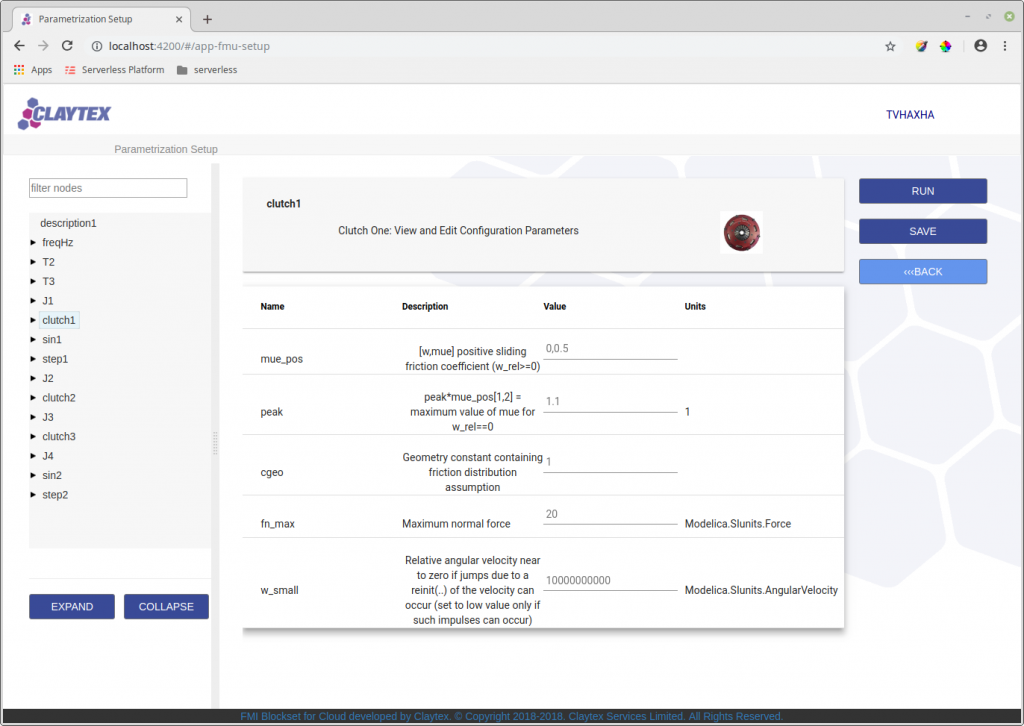Screen dimensions: 1024x726
Task: Click the address bar URL
Action: pyautogui.click(x=189, y=46)
